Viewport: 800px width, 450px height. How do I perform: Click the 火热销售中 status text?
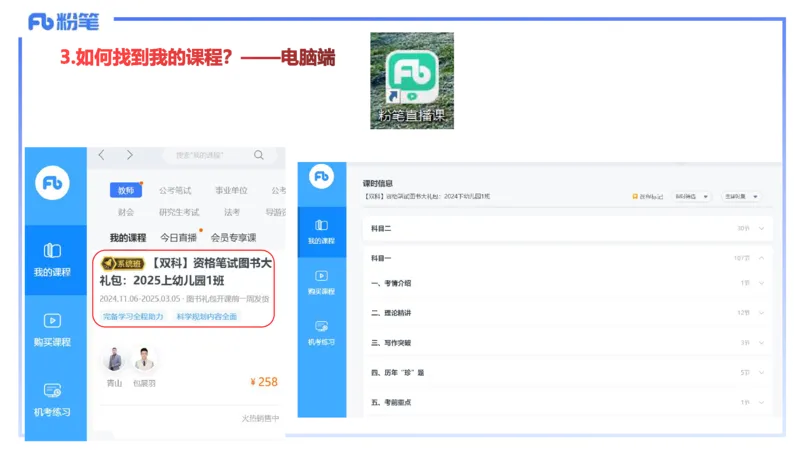(260, 418)
